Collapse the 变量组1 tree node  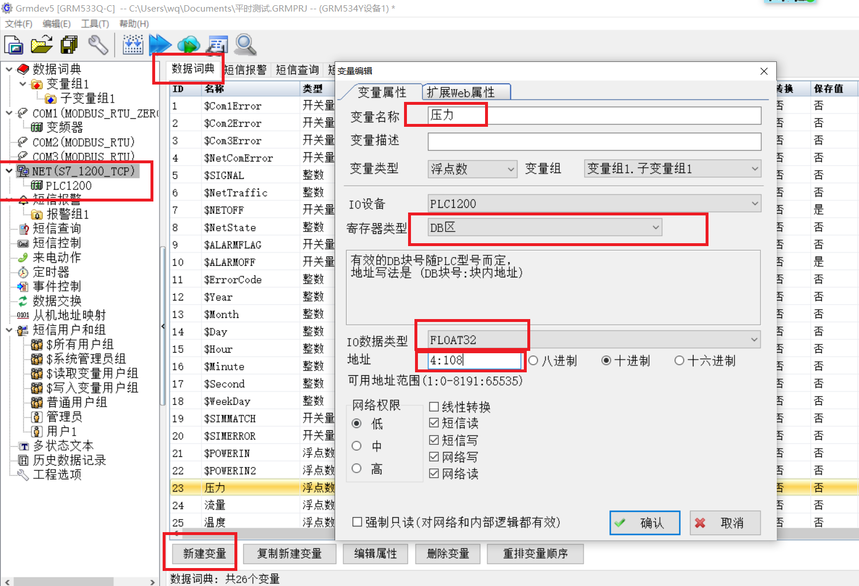click(x=22, y=84)
